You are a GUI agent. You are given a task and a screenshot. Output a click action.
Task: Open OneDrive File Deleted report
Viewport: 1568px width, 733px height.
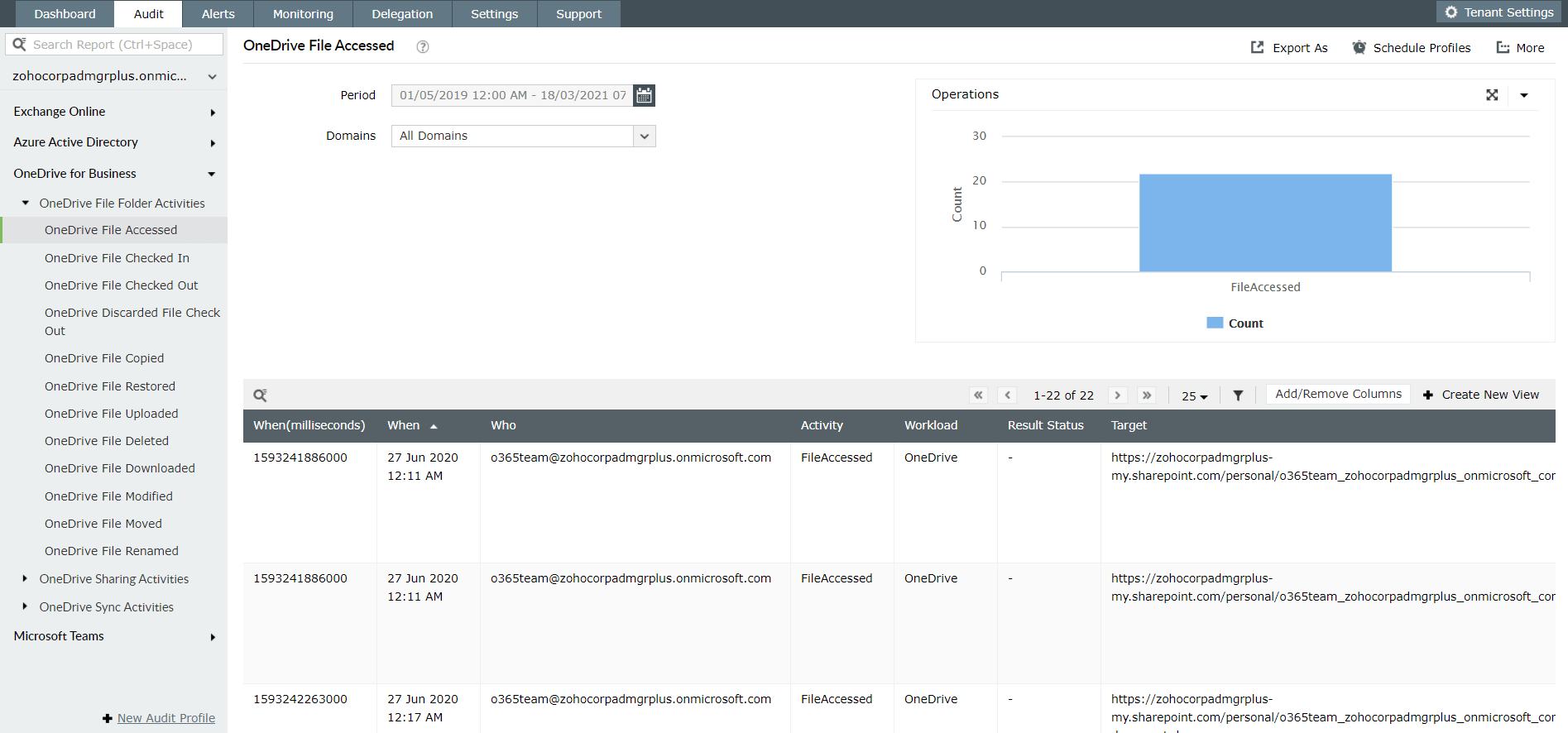[x=107, y=441]
